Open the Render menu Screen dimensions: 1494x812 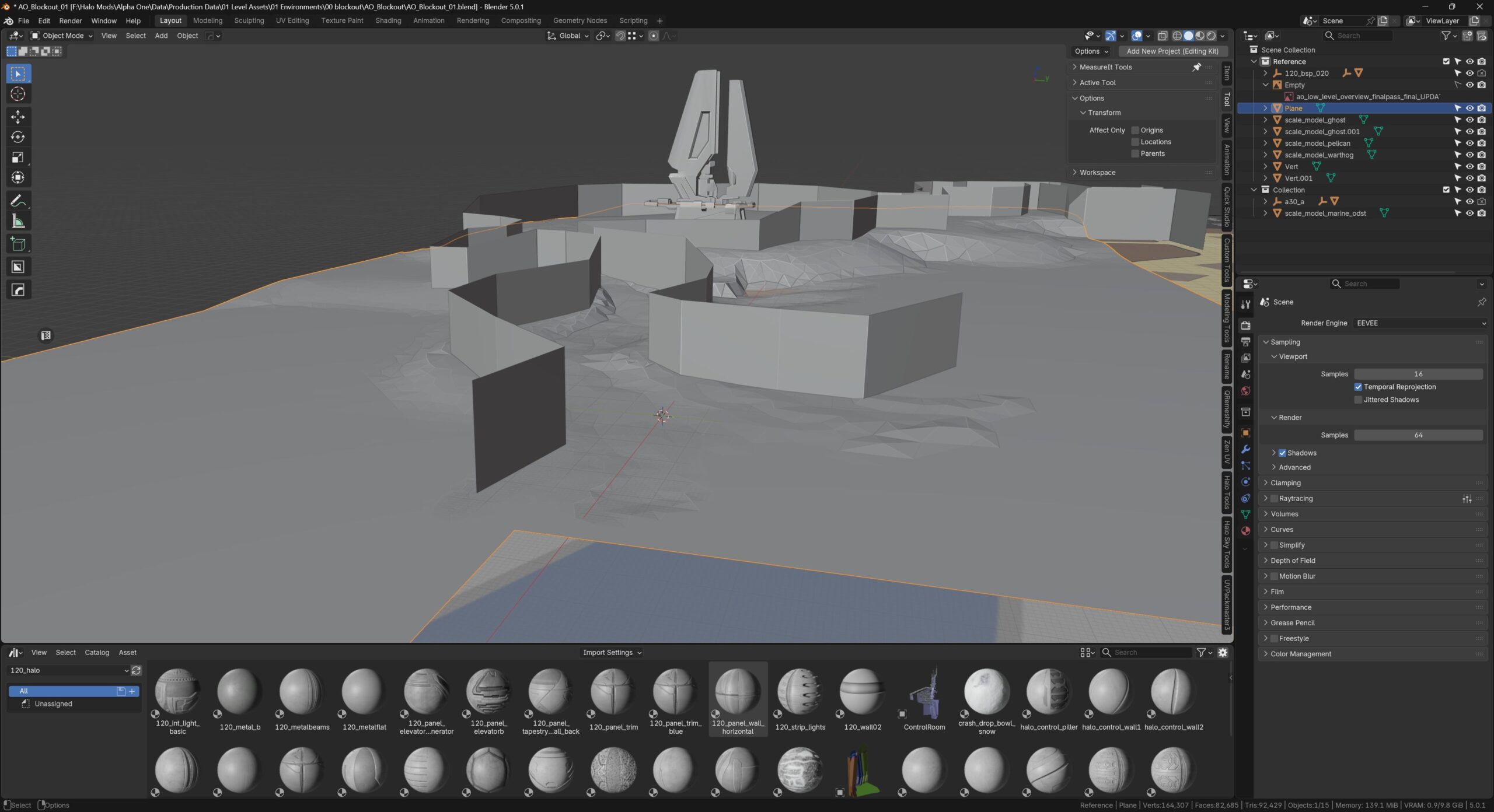click(x=71, y=20)
